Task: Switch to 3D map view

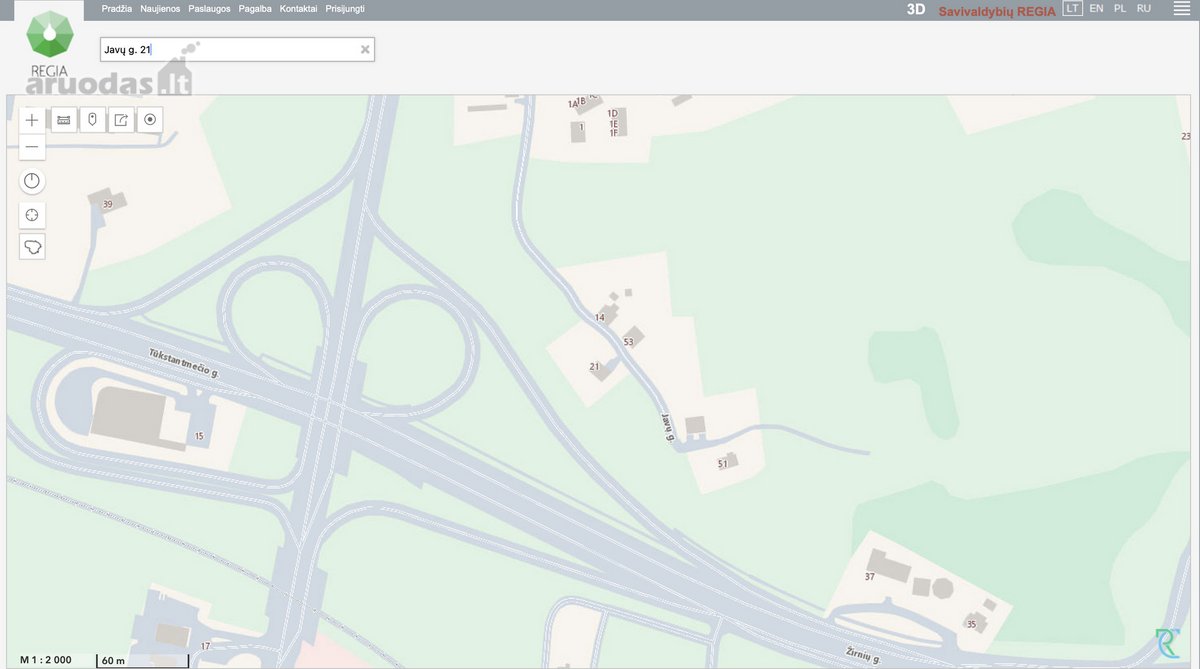Action: click(x=916, y=9)
